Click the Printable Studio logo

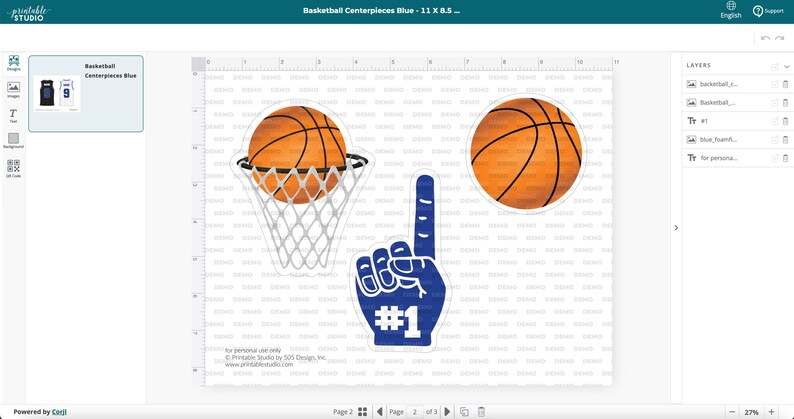(x=29, y=12)
